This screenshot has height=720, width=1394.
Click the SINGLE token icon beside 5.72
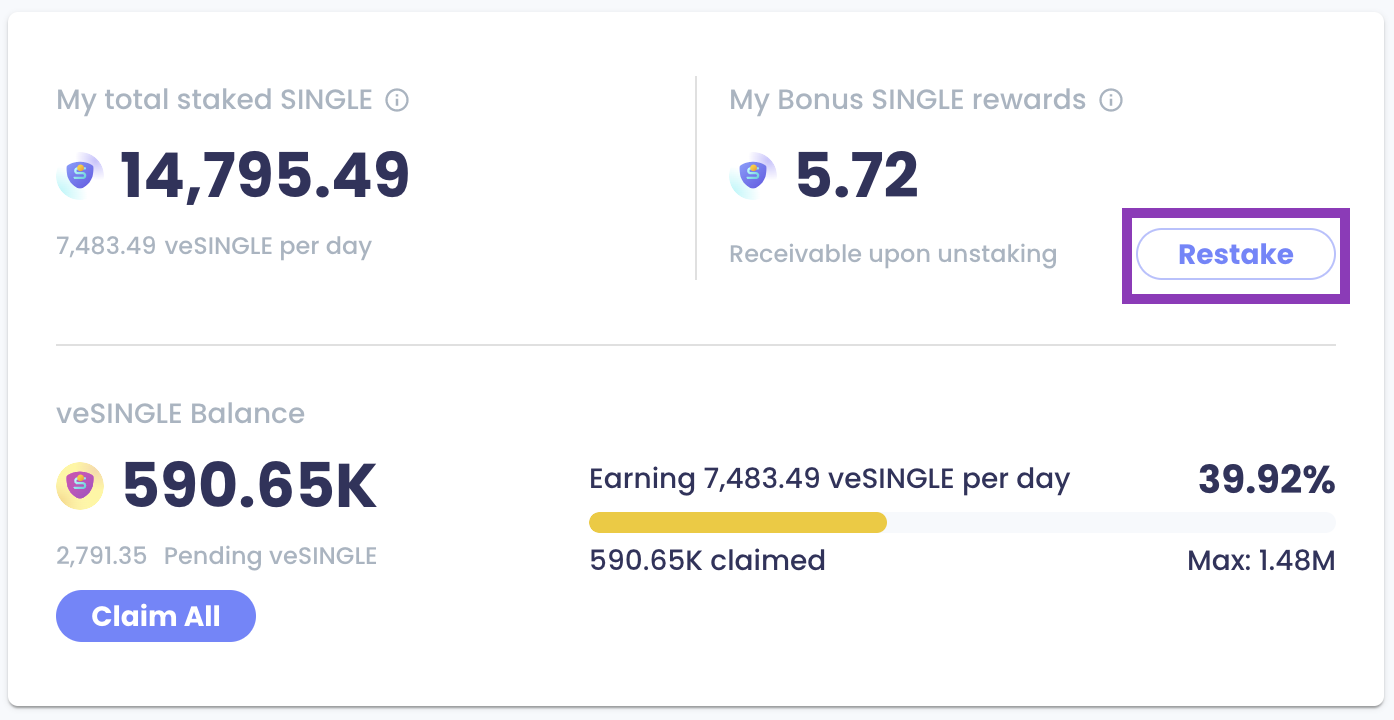point(752,176)
